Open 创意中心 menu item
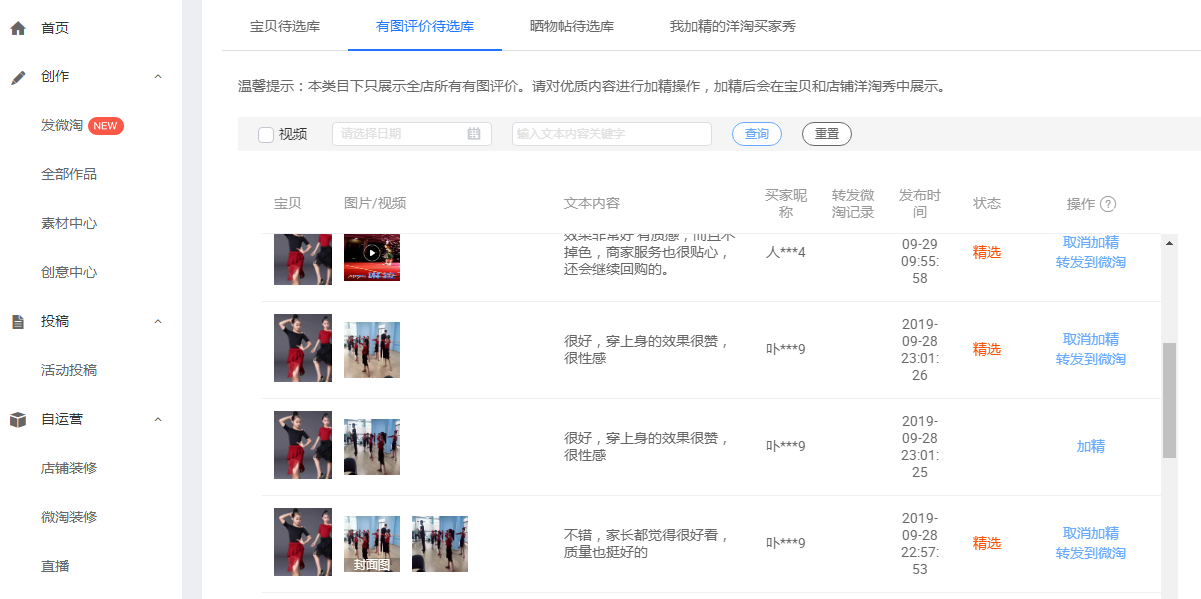Viewport: 1201px width, 599px height. (69, 273)
